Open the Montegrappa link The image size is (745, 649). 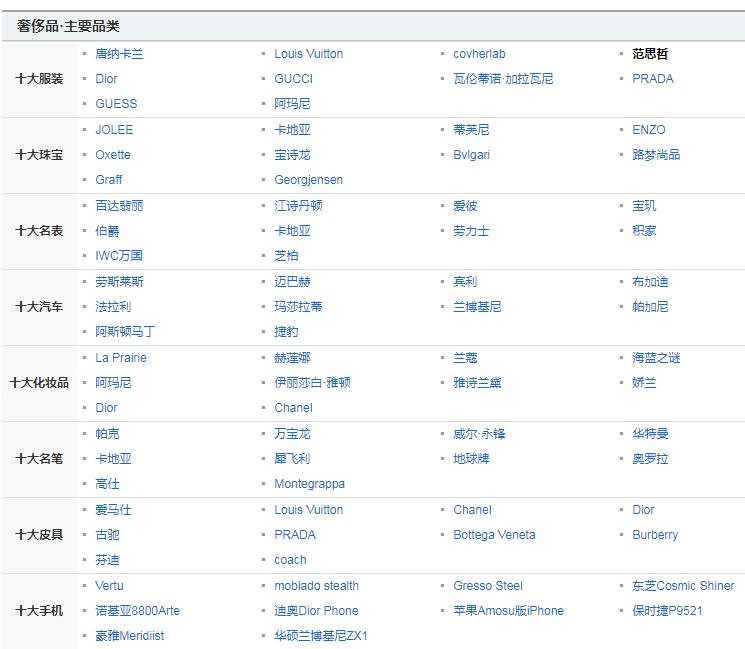tap(309, 484)
